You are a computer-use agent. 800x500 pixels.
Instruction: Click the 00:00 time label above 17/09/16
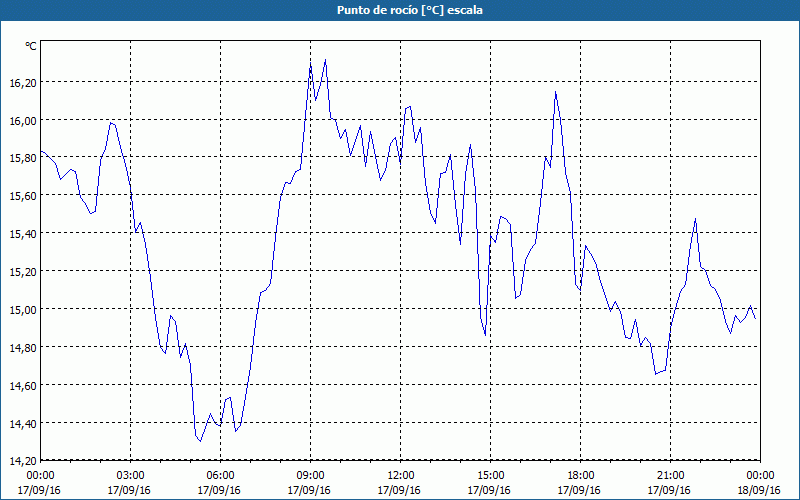(40, 476)
